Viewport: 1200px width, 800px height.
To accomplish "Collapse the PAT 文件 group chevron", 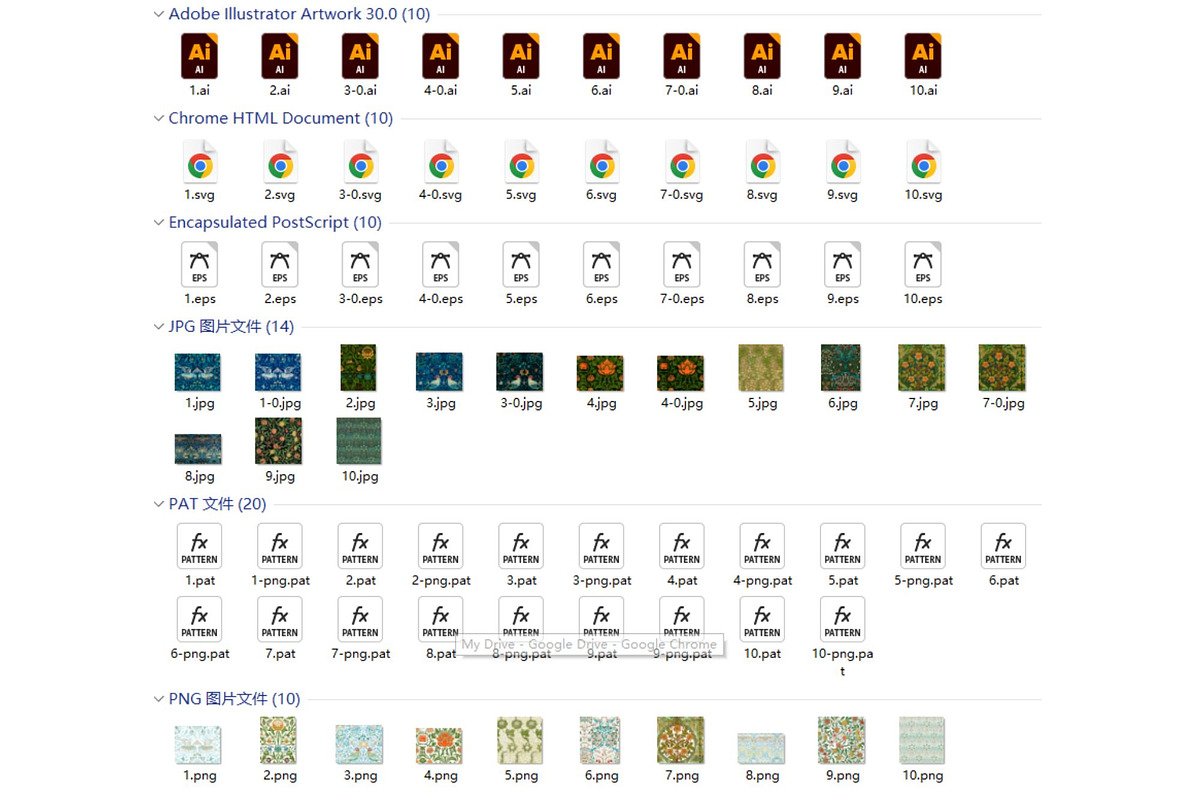I will [x=159, y=504].
